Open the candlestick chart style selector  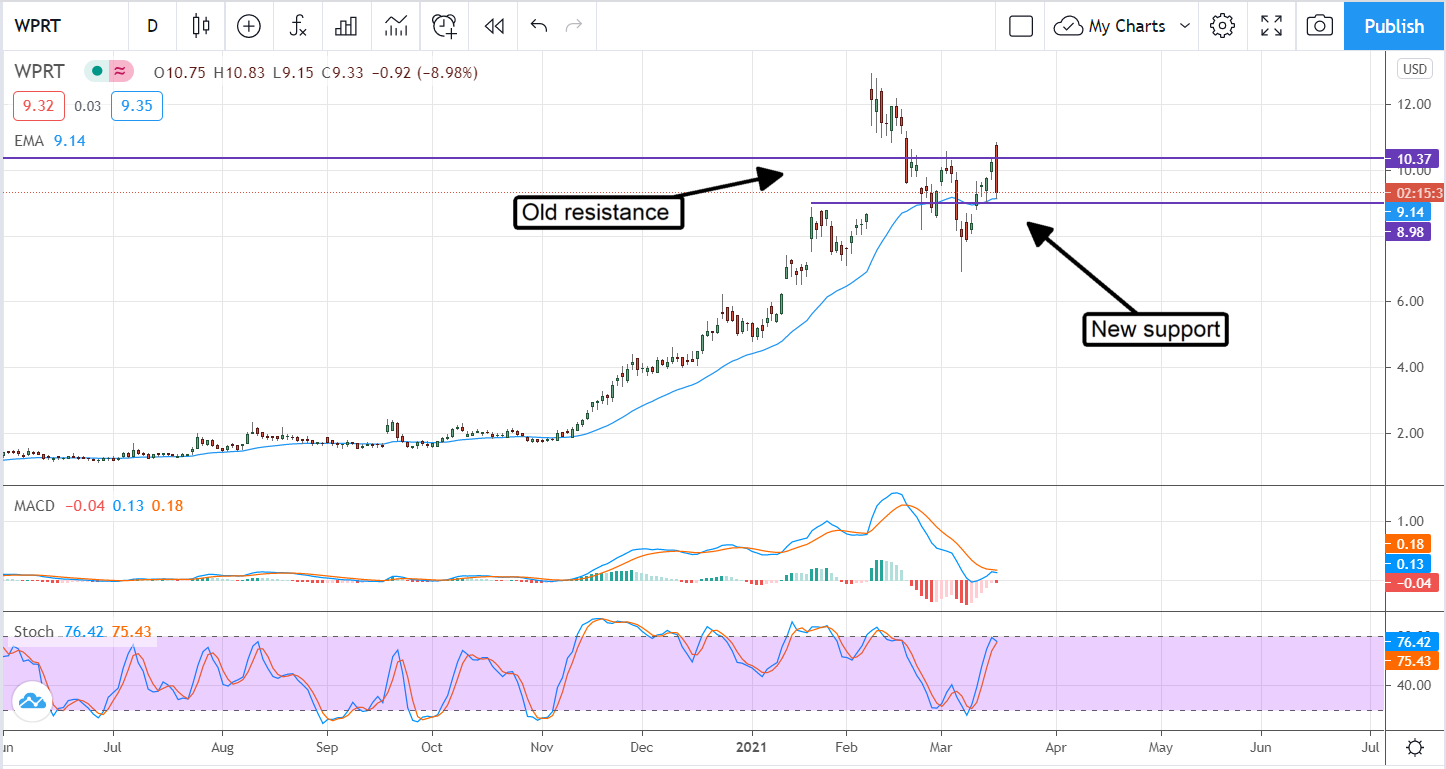coord(201,26)
